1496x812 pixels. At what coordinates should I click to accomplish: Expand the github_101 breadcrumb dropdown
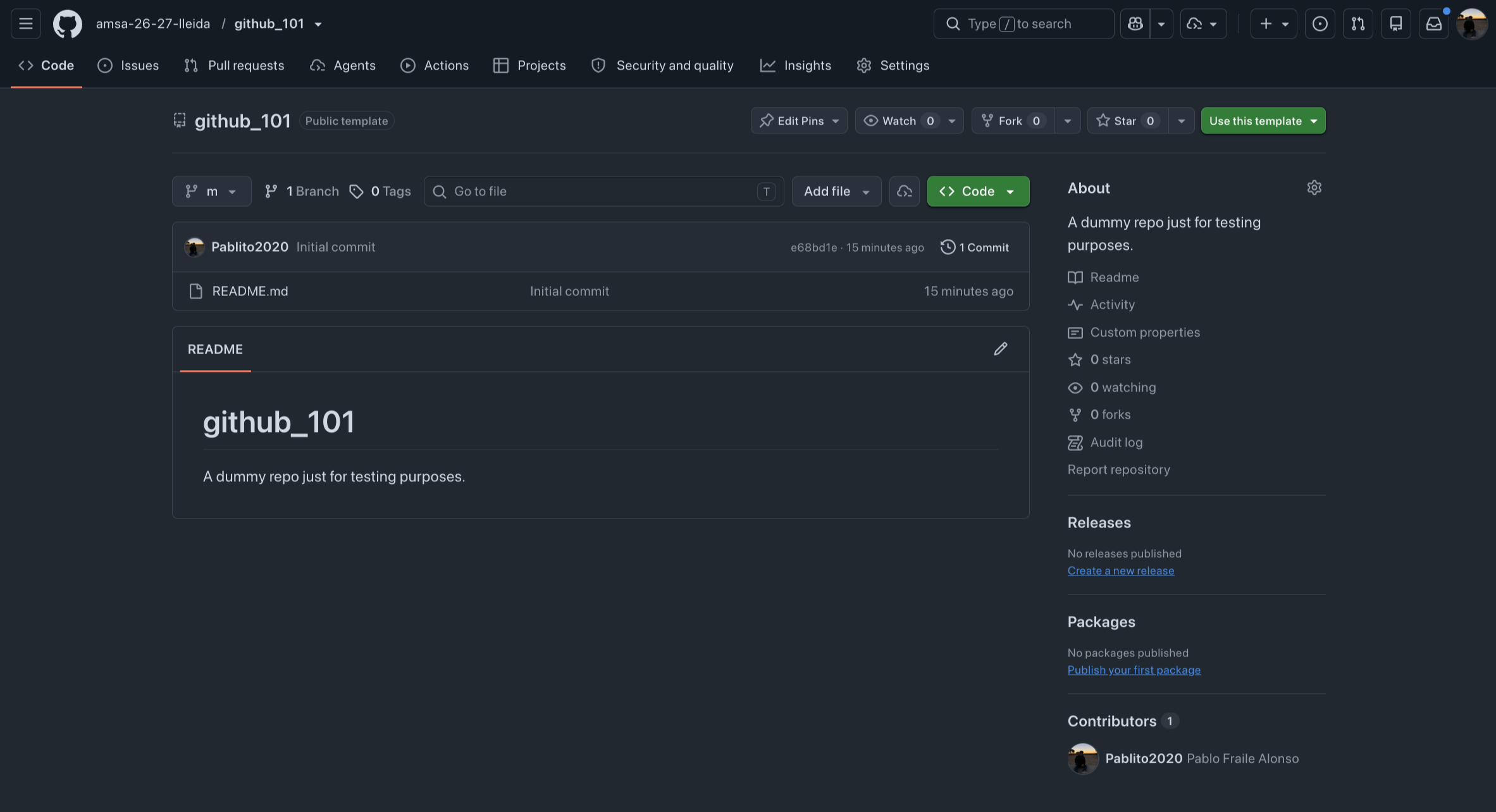tap(318, 24)
